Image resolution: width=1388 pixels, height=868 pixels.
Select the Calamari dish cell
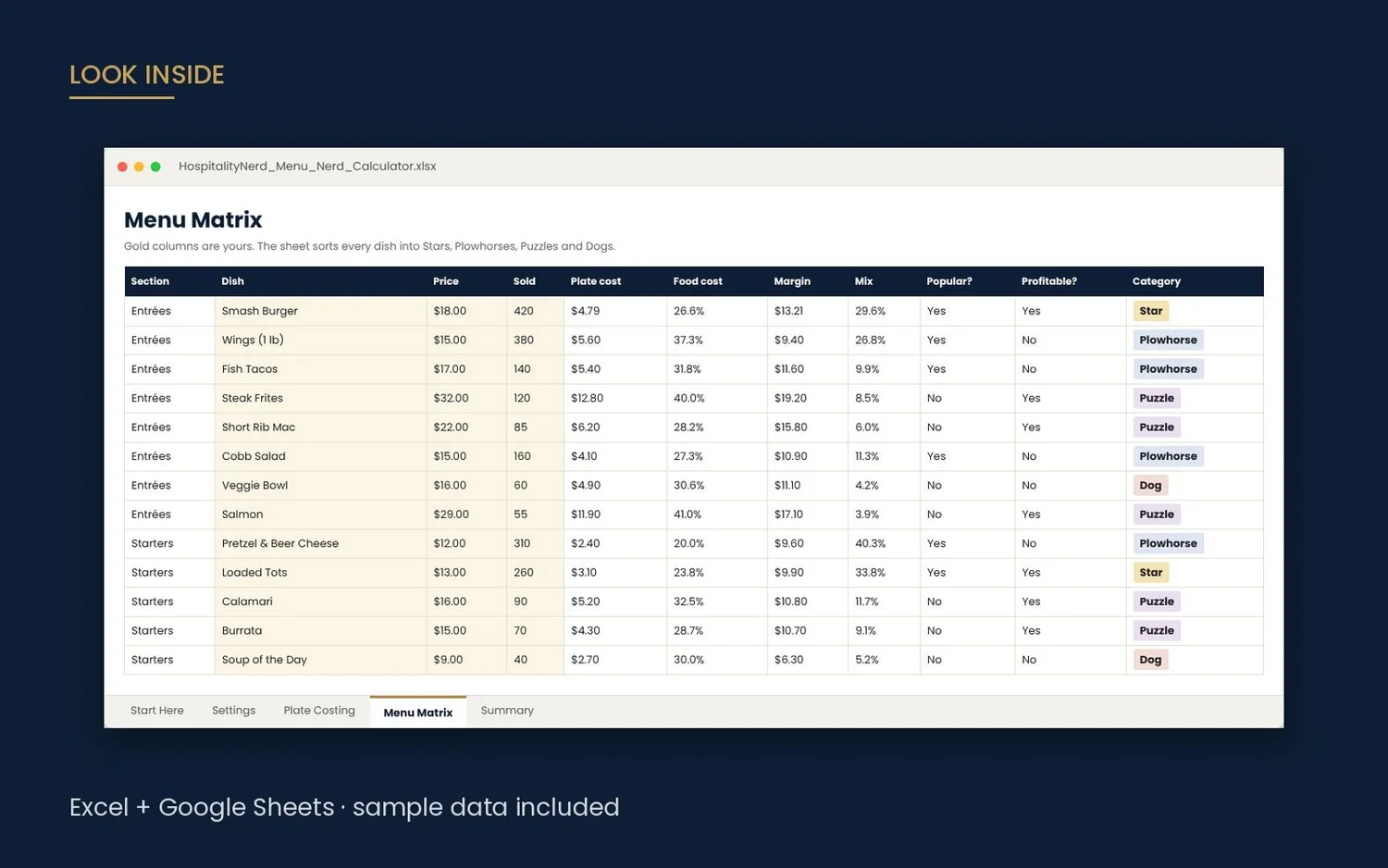(x=320, y=601)
